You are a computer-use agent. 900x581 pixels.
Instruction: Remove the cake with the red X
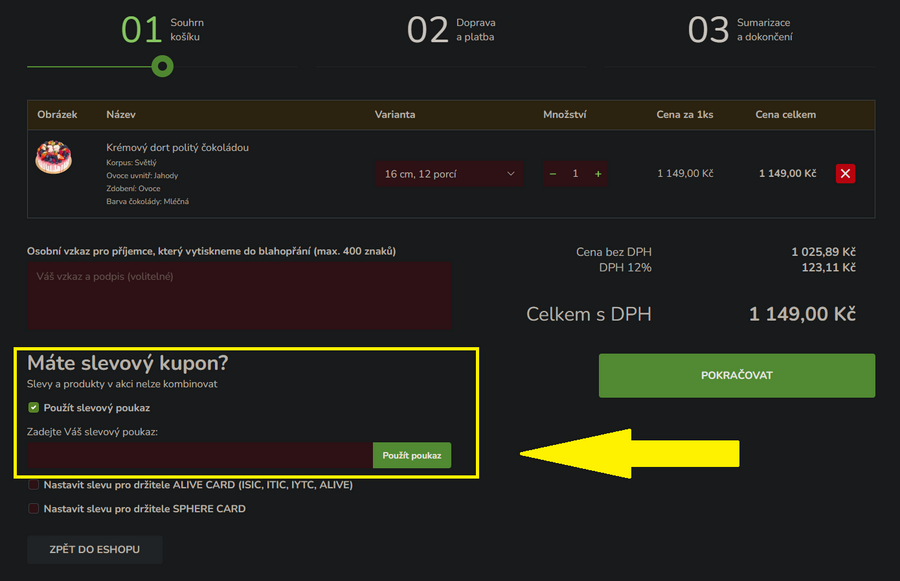click(x=845, y=174)
